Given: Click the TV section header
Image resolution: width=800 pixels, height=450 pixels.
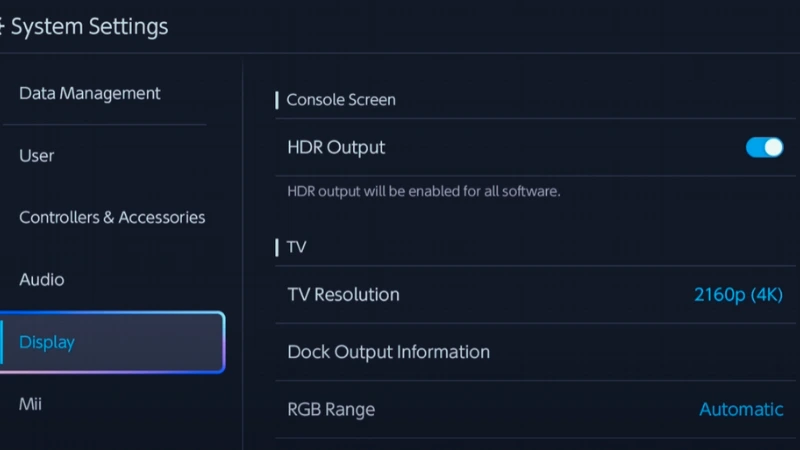Looking at the screenshot, I should click(x=296, y=247).
